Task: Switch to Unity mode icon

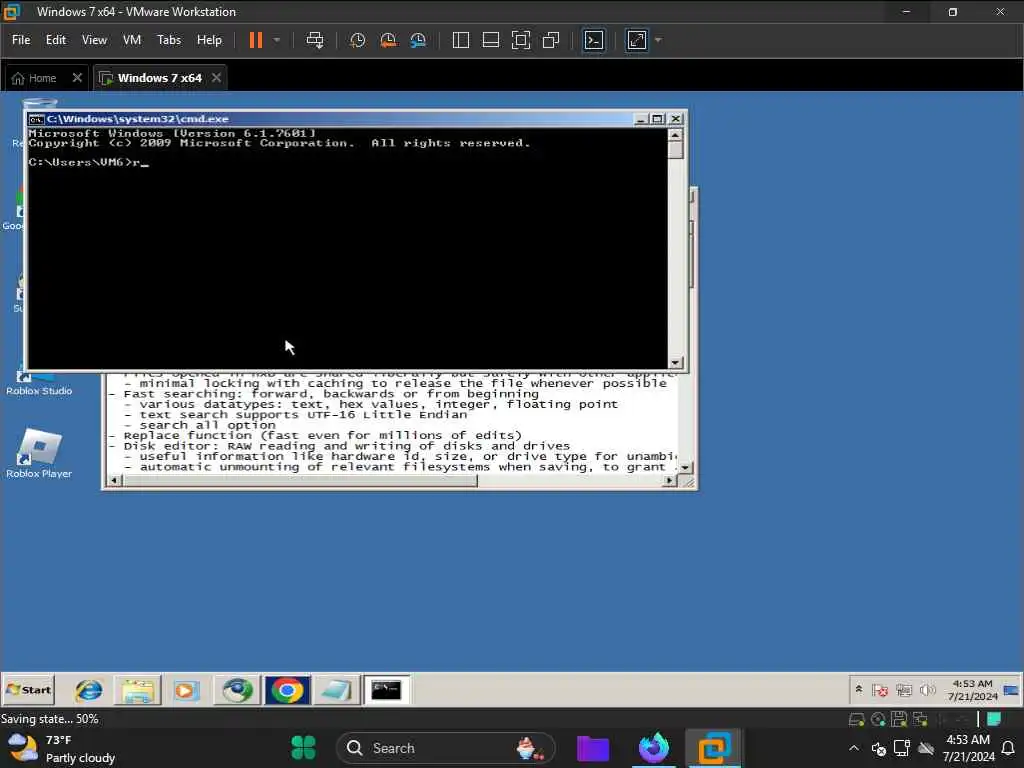Action: [x=551, y=40]
